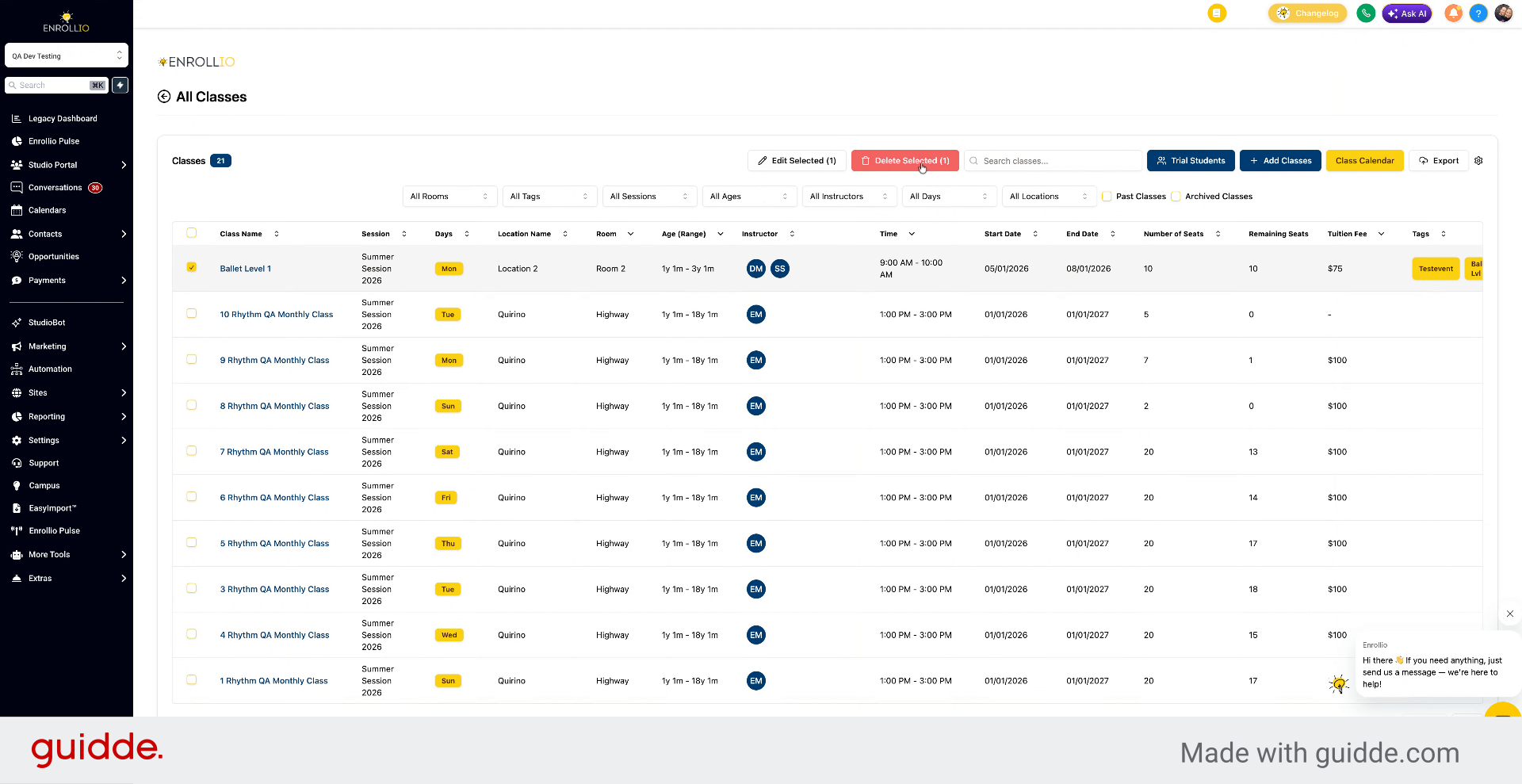The height and width of the screenshot is (784, 1522).
Task: Toggle the select-all classes checkbox in the header
Action: (191, 233)
